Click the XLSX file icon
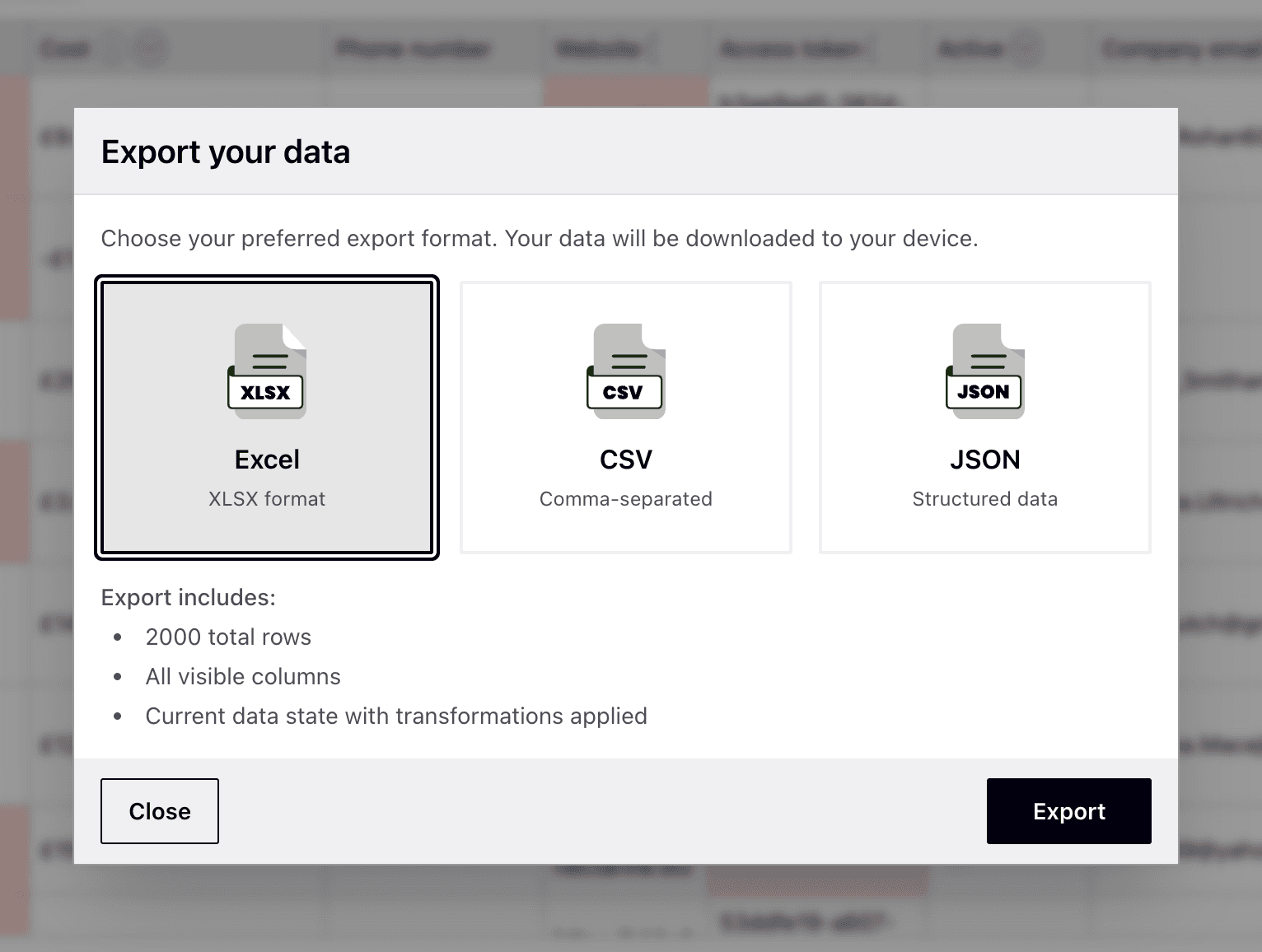Image resolution: width=1262 pixels, height=952 pixels. click(x=266, y=370)
